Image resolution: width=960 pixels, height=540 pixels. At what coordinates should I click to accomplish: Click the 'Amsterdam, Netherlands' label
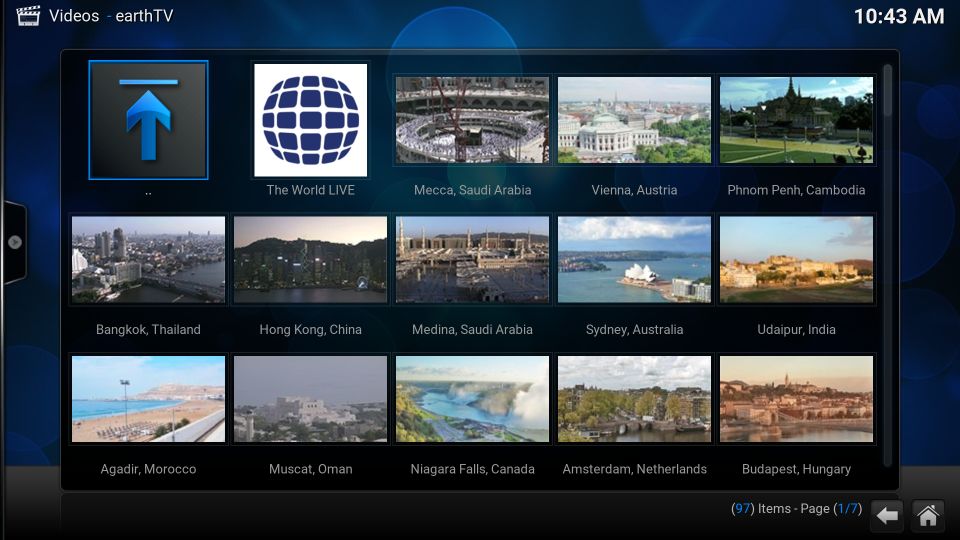634,469
